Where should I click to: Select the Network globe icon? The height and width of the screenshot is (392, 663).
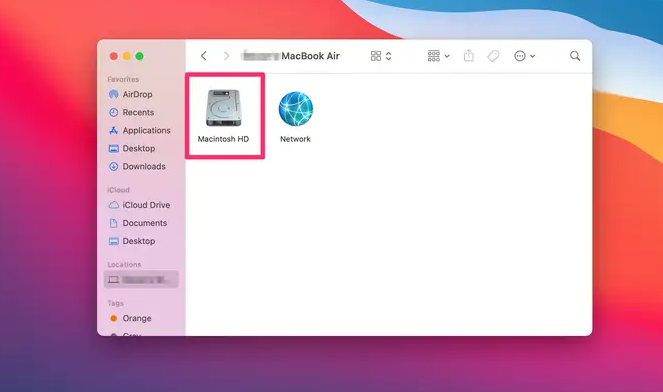pos(296,109)
